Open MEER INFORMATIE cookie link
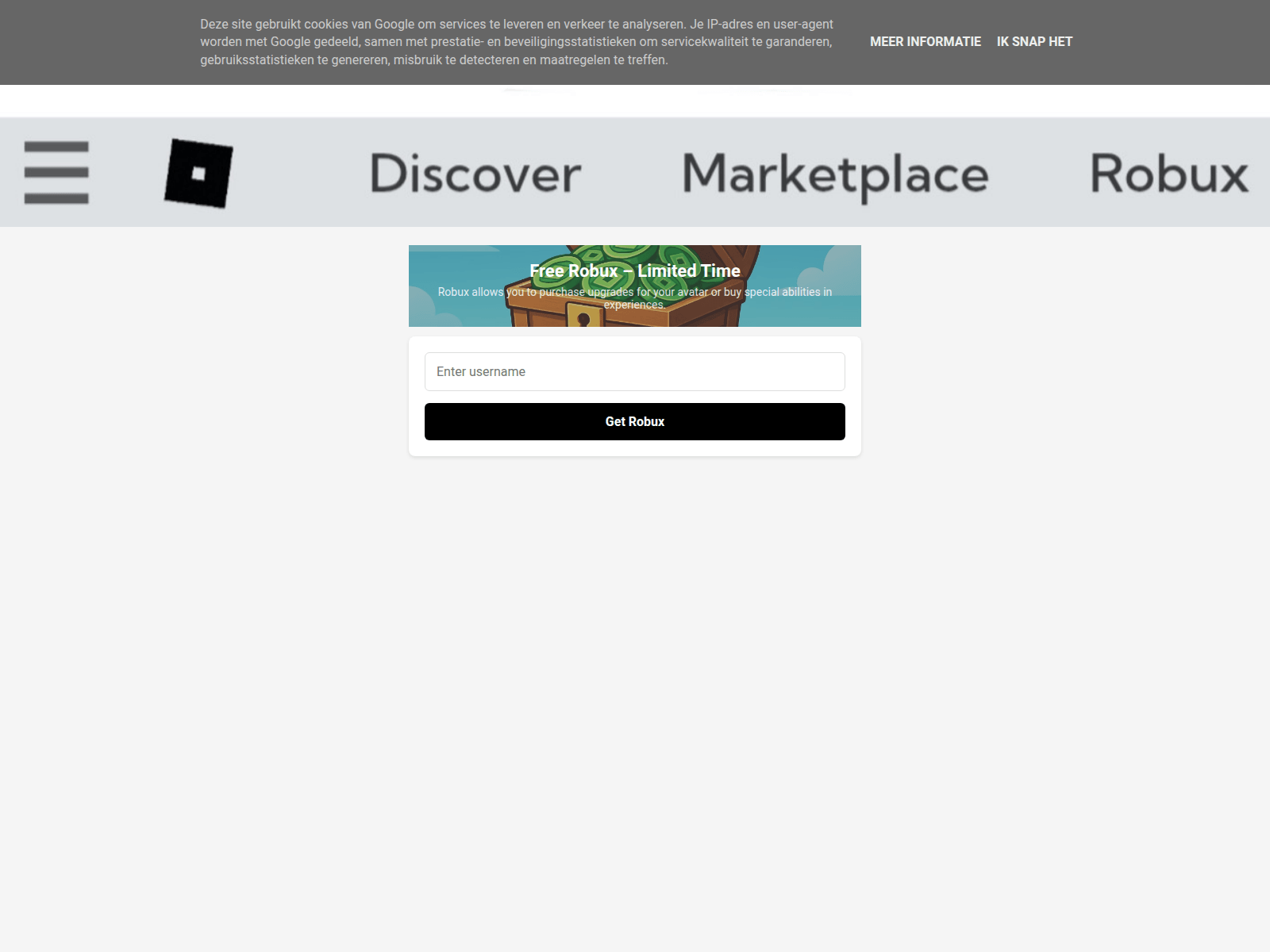 [926, 41]
